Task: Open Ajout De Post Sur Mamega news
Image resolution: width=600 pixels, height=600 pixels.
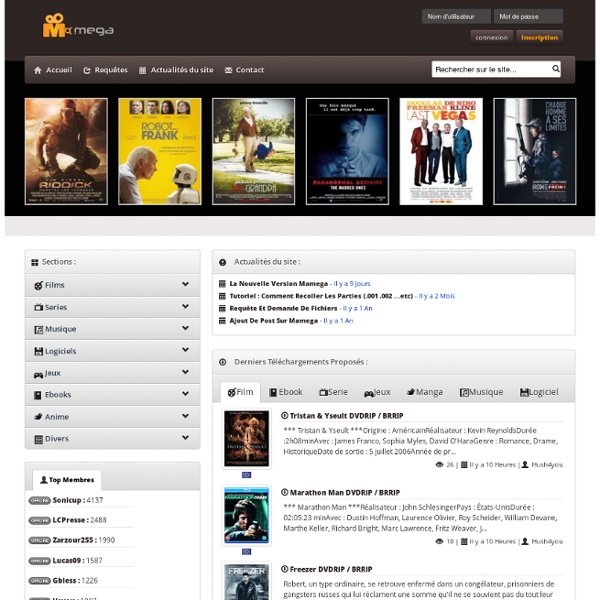Action: [x=274, y=321]
